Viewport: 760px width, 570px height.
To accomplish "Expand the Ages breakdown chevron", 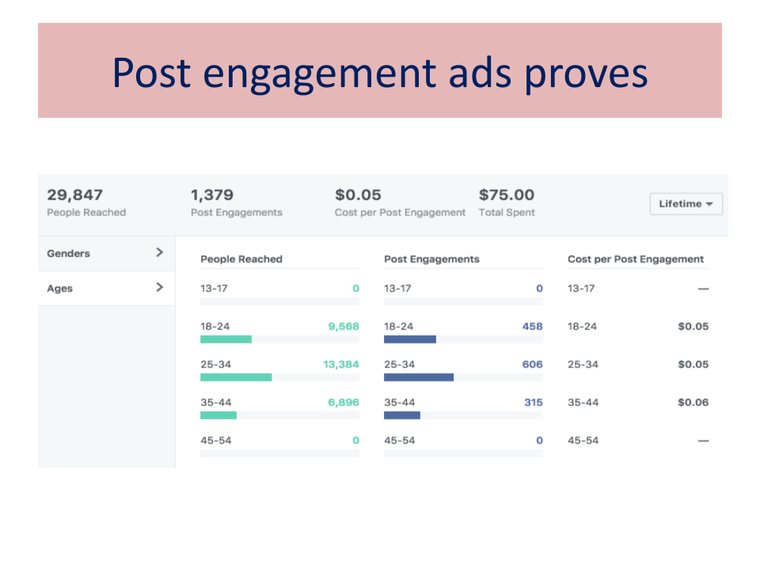I will click(159, 287).
